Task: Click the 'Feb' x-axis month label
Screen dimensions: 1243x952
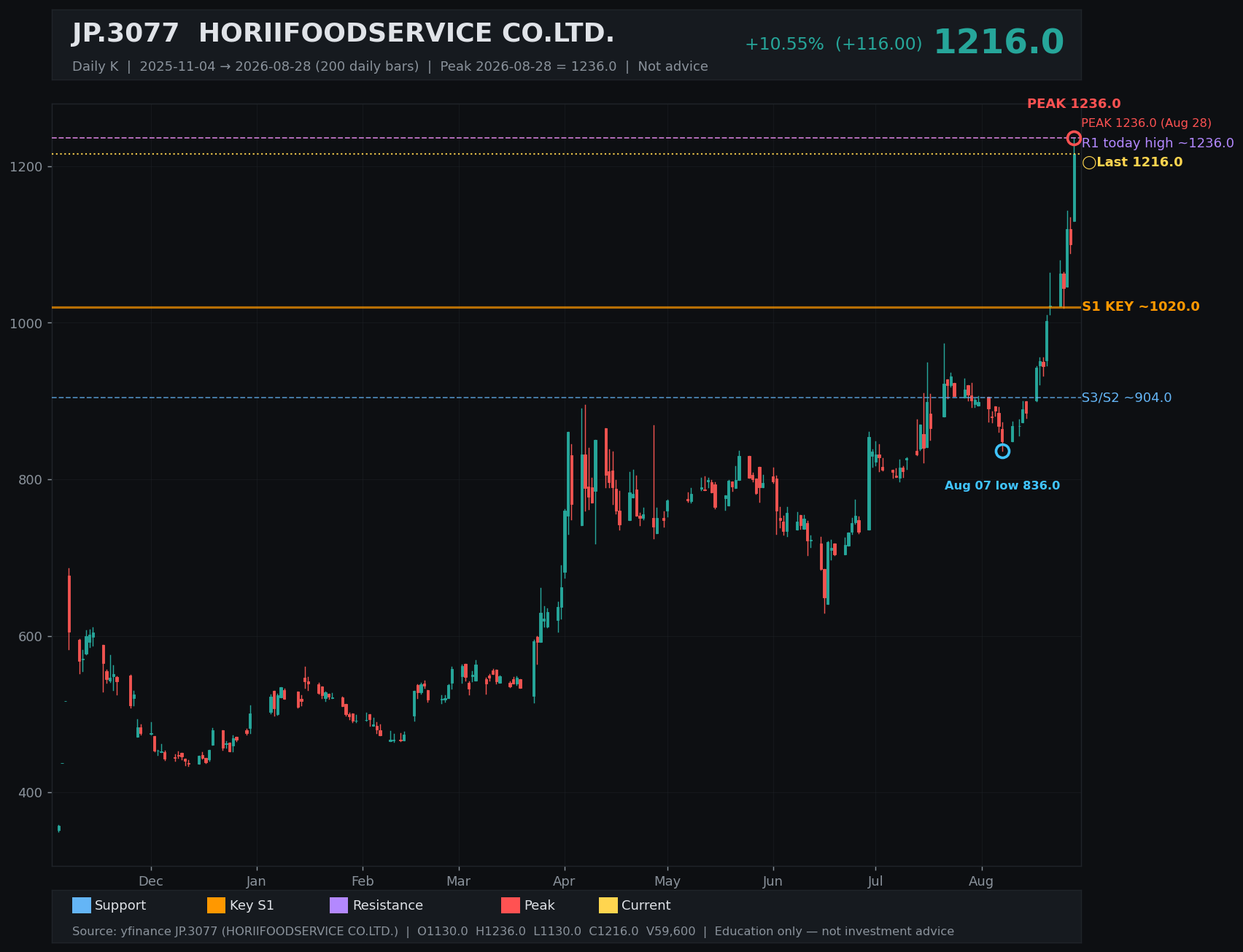Action: (363, 881)
